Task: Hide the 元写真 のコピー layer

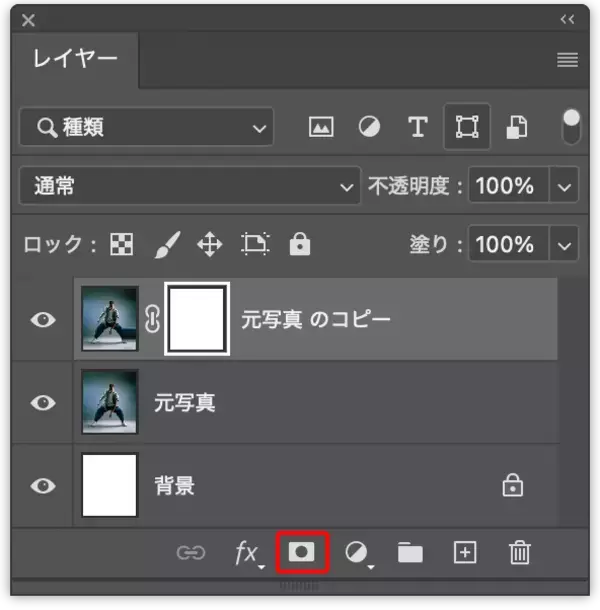Action: (x=43, y=319)
